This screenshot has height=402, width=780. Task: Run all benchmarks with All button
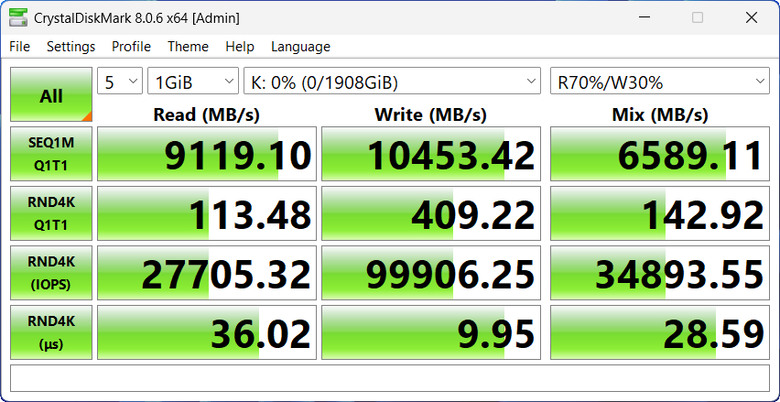(51, 95)
